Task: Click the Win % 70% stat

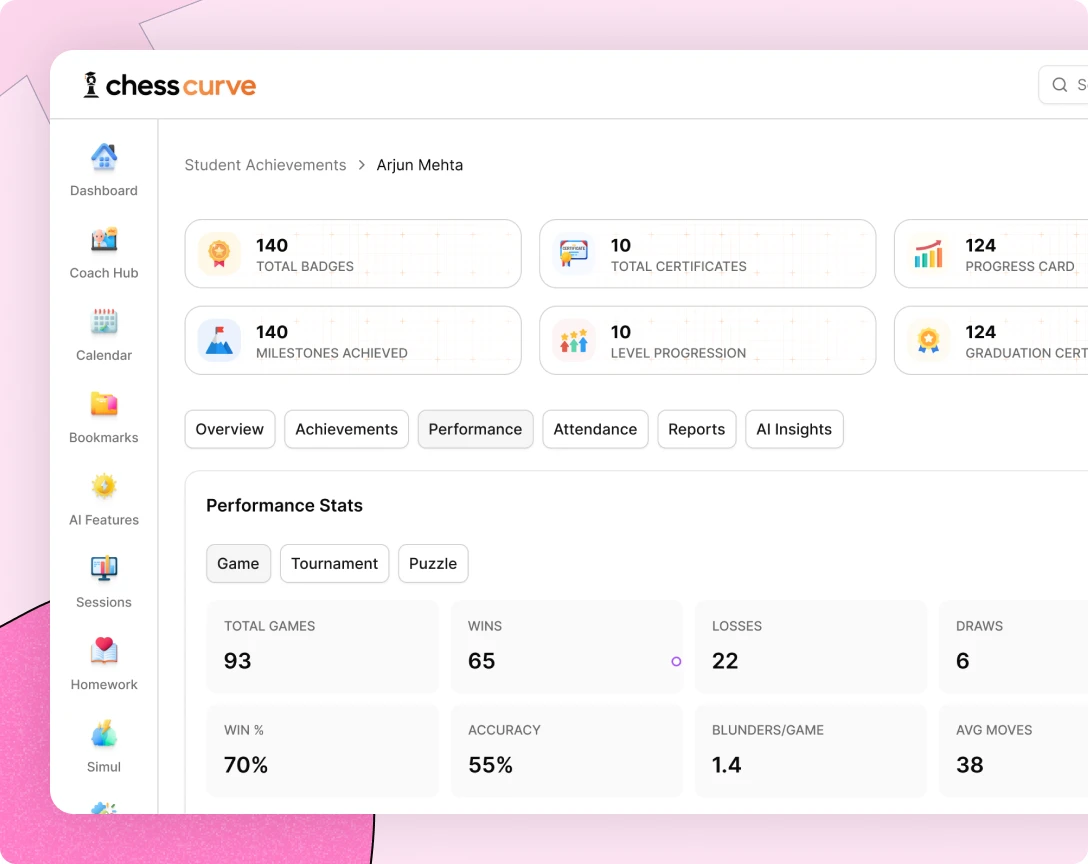Action: [x=323, y=751]
